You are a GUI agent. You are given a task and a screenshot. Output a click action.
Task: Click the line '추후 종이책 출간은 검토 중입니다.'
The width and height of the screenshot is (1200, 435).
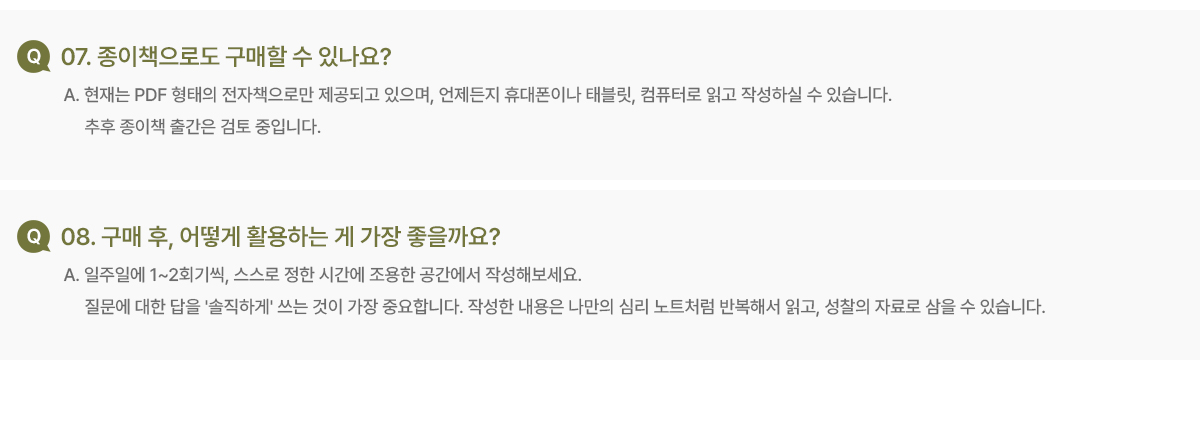[x=203, y=127]
